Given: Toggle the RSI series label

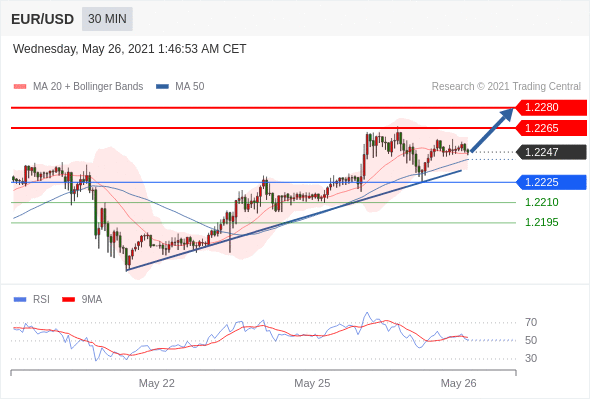Looking at the screenshot, I should (41, 300).
